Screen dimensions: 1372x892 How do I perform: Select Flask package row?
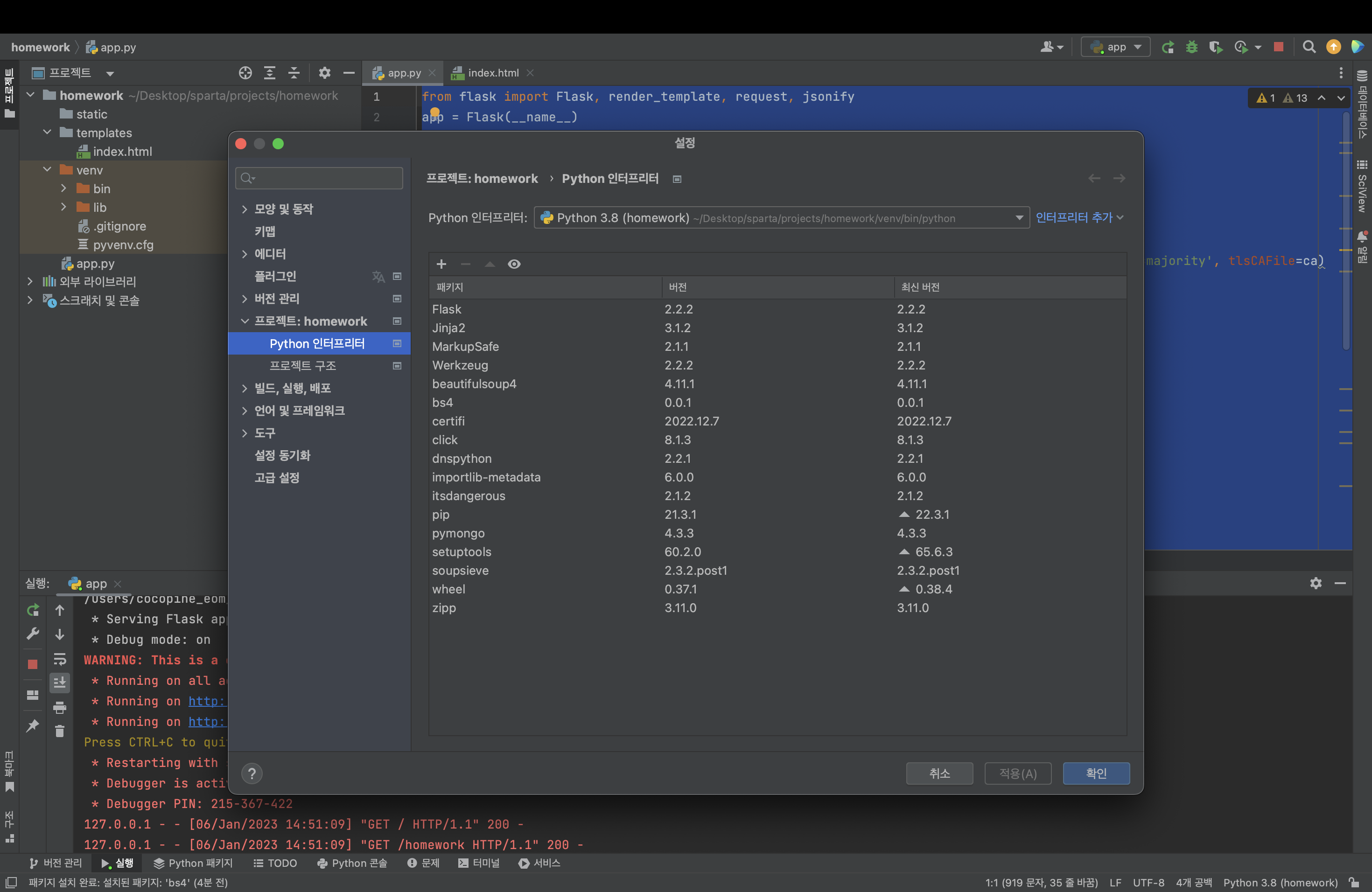tap(777, 309)
